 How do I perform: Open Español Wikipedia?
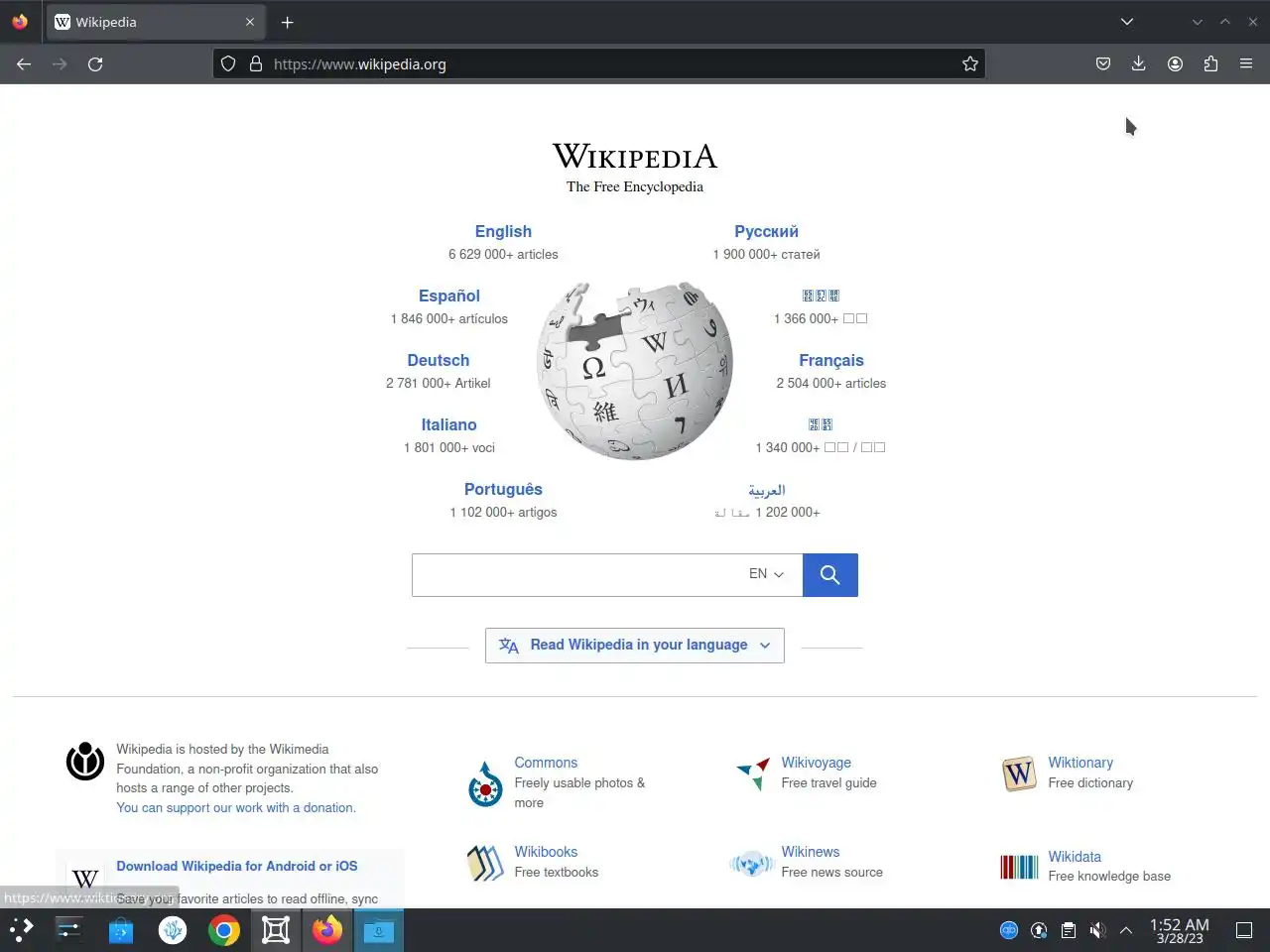449,296
